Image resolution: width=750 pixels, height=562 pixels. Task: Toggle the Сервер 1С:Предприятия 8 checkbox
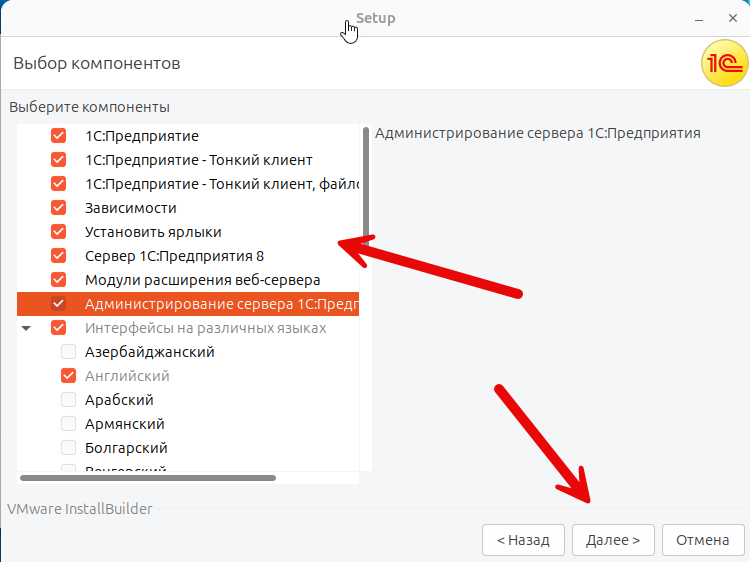coord(59,256)
